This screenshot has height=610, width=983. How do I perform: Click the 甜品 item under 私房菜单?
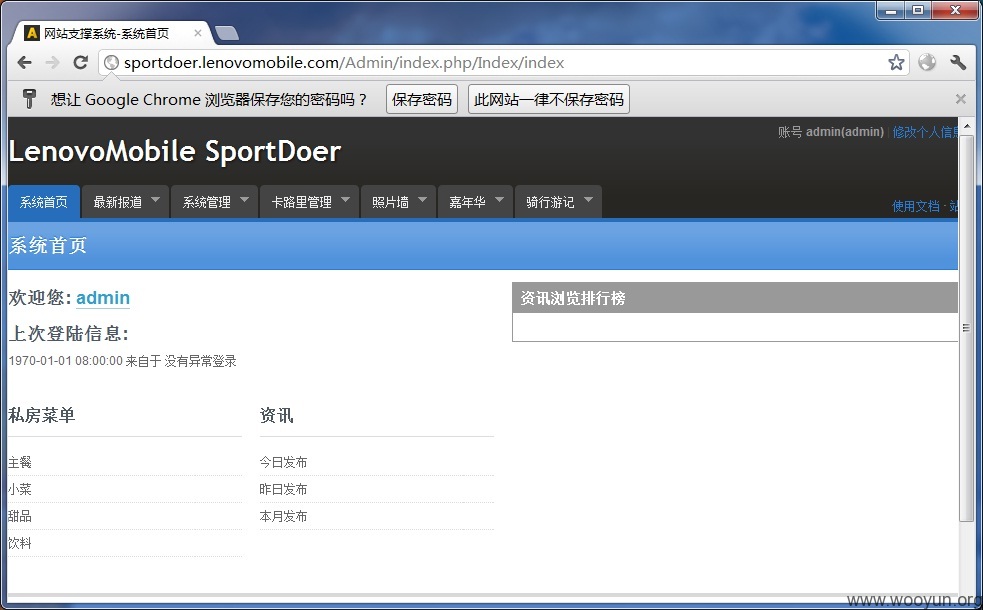pos(20,516)
